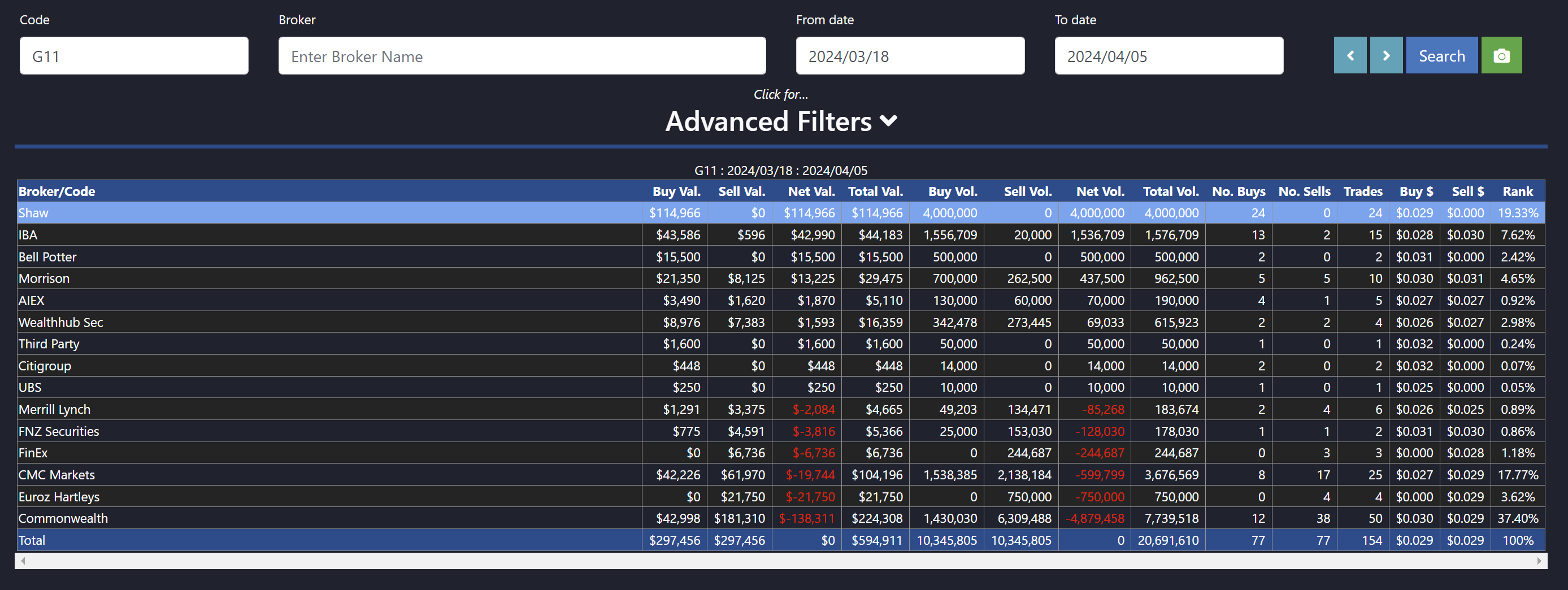This screenshot has width=1568, height=590.
Task: Select the Morrison broker row
Action: (x=781, y=278)
